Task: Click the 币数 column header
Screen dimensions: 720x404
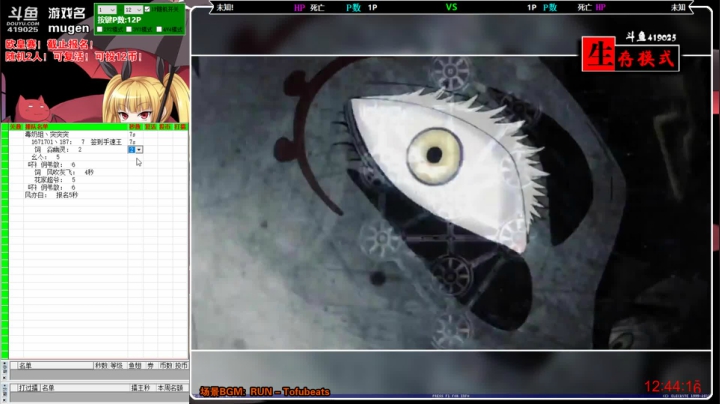Action: [165, 366]
